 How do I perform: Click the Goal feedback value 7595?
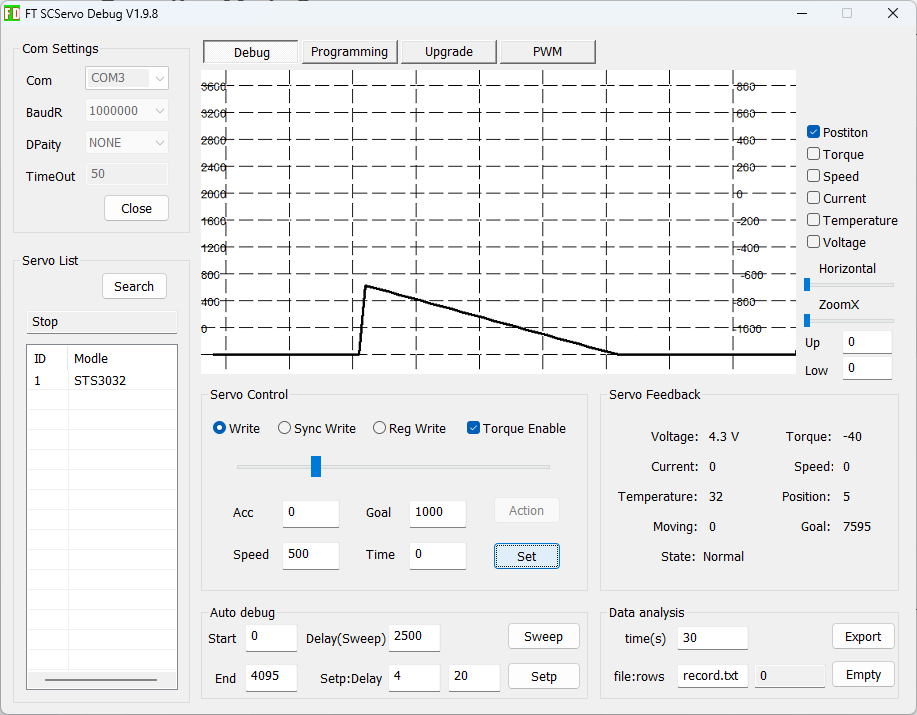tap(857, 526)
